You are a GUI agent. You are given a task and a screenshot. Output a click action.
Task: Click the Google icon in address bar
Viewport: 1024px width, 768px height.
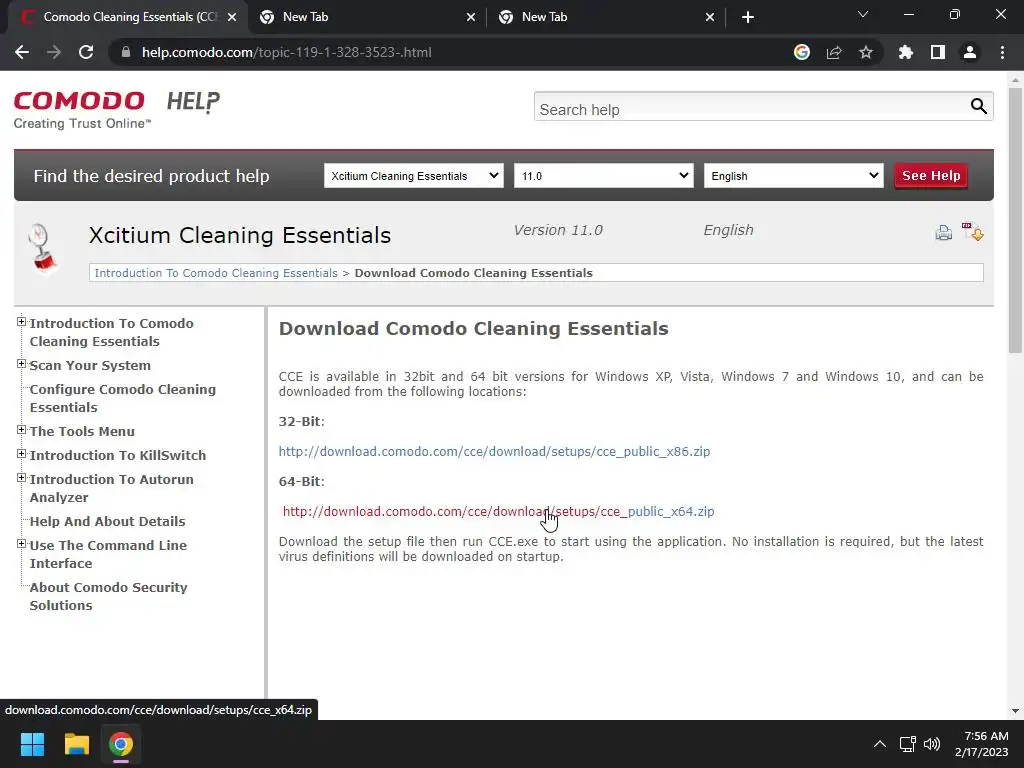pyautogui.click(x=801, y=52)
